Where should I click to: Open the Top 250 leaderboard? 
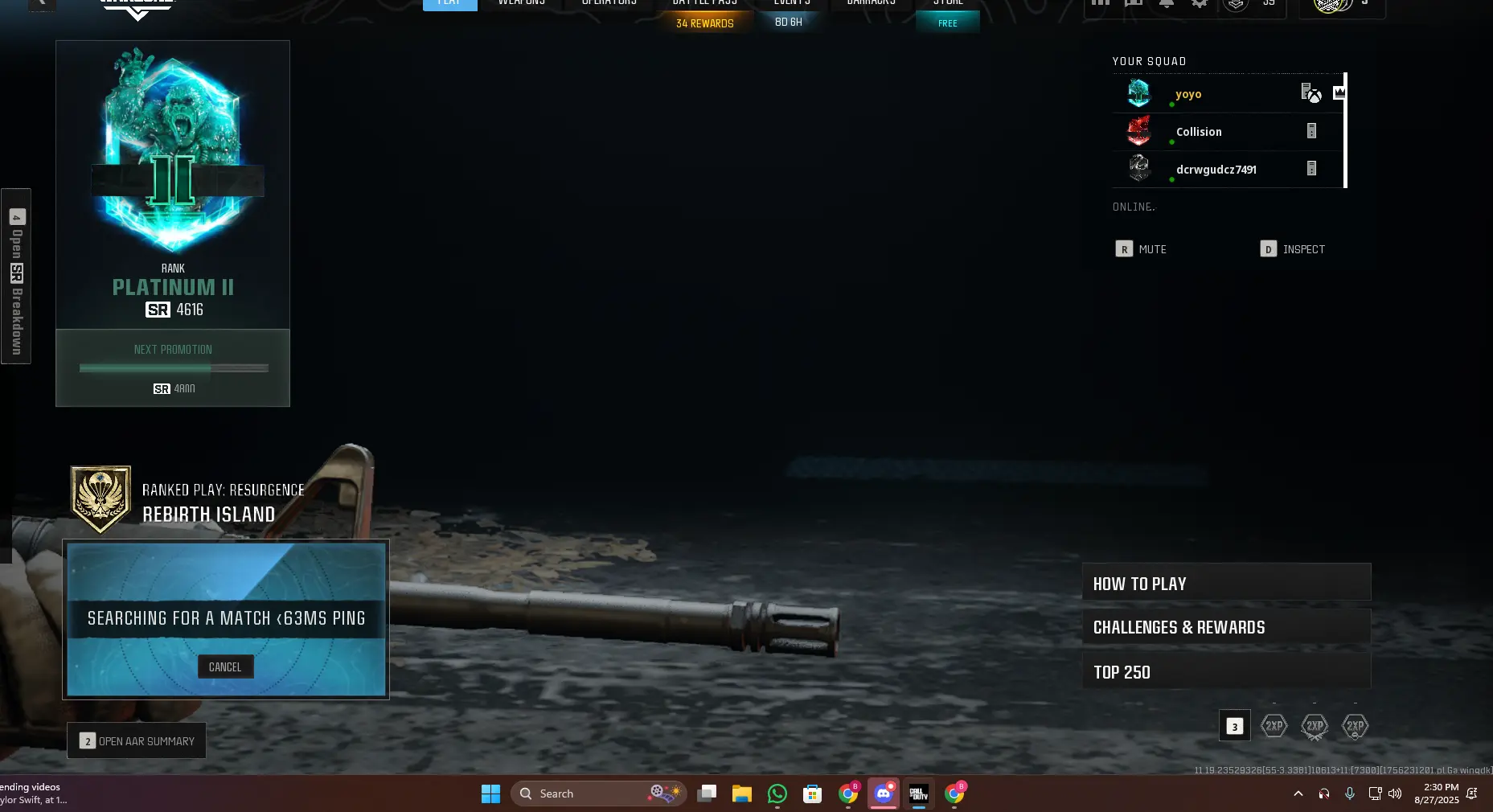(x=1226, y=671)
